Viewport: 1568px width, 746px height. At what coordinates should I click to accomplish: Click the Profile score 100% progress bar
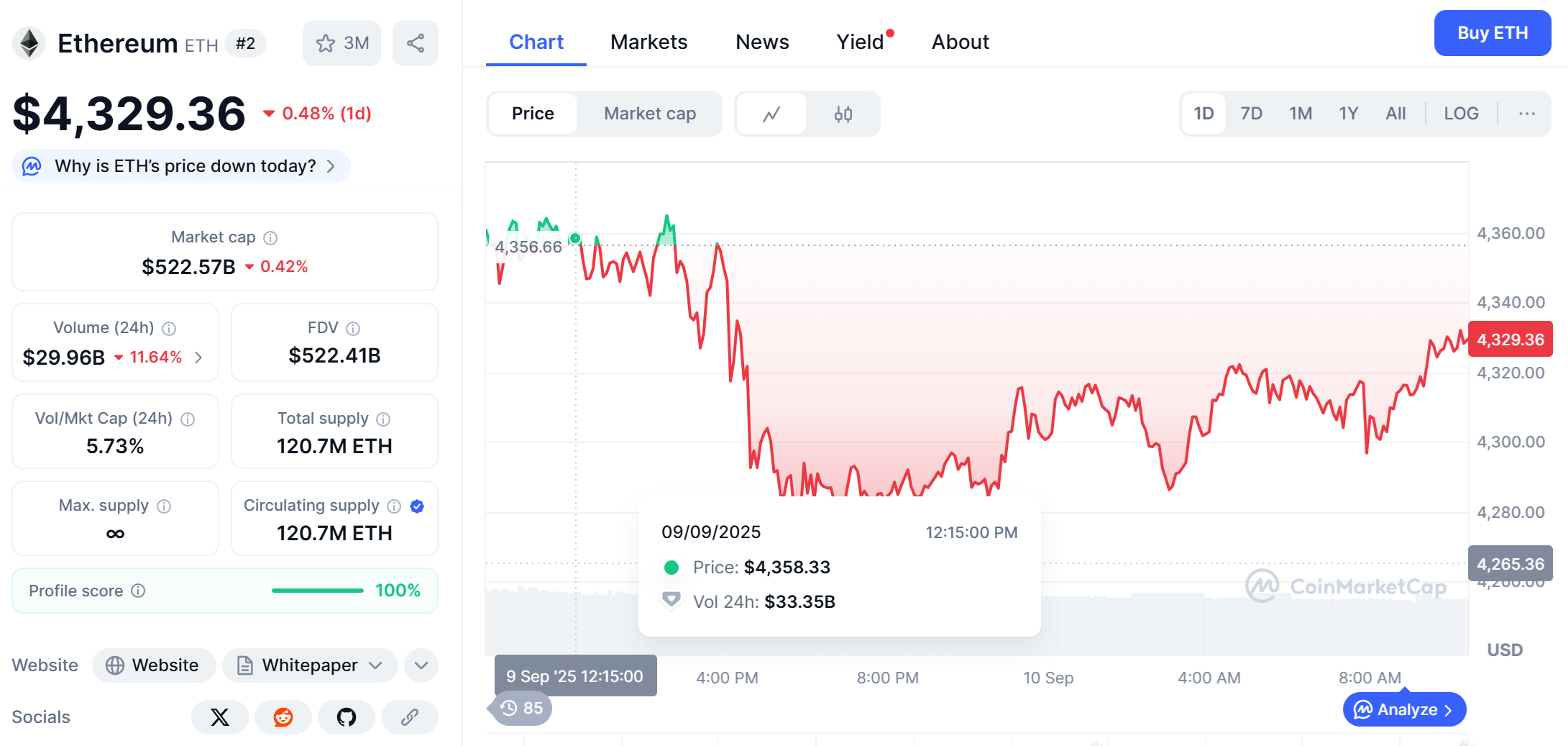(318, 591)
